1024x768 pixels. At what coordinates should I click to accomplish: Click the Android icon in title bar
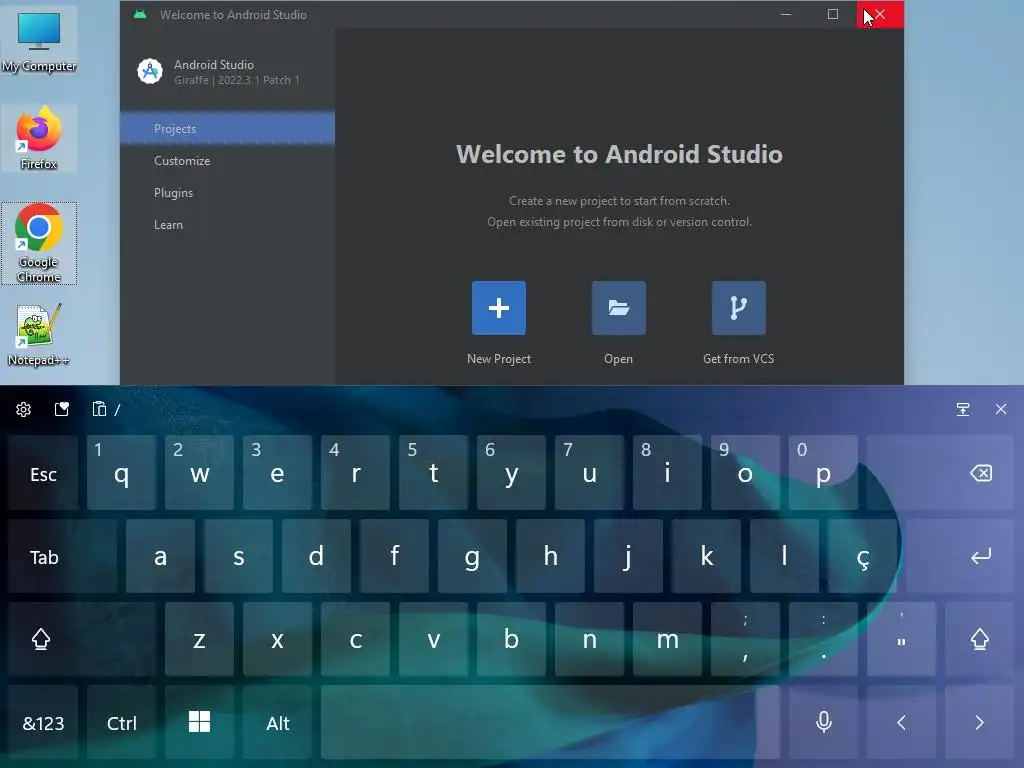[x=140, y=14]
